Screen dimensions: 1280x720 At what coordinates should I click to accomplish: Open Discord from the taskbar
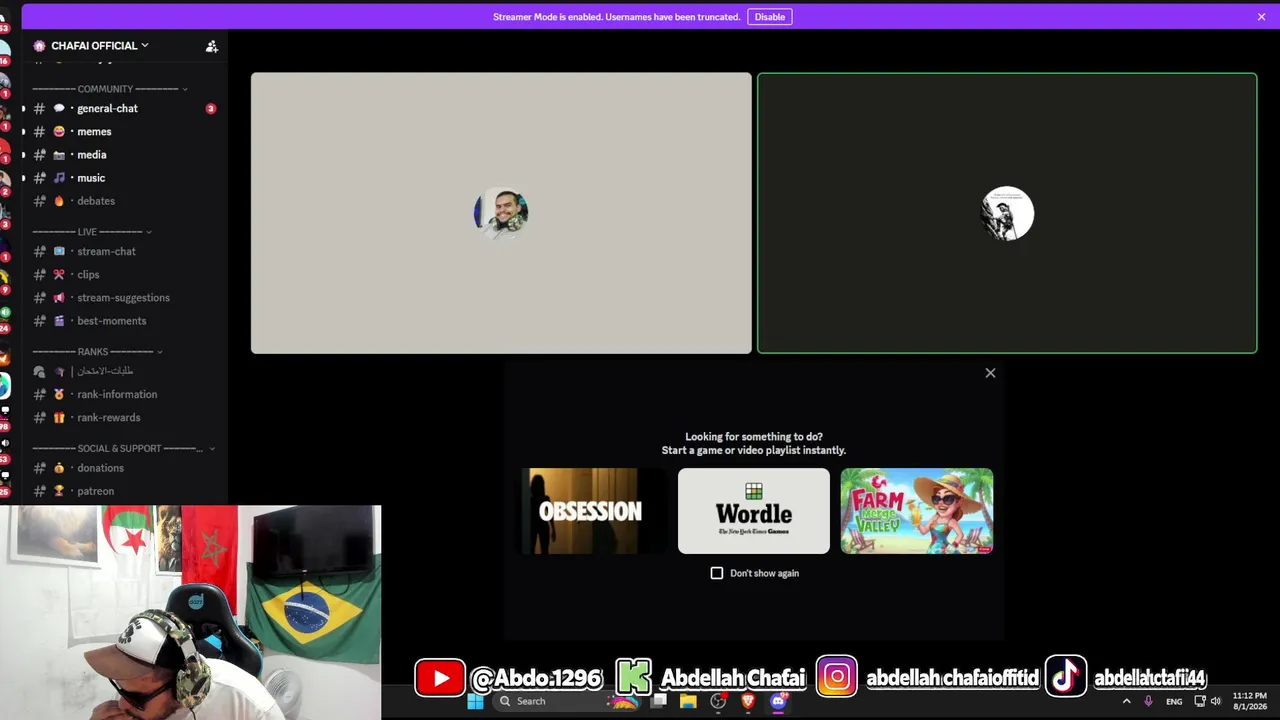(779, 701)
